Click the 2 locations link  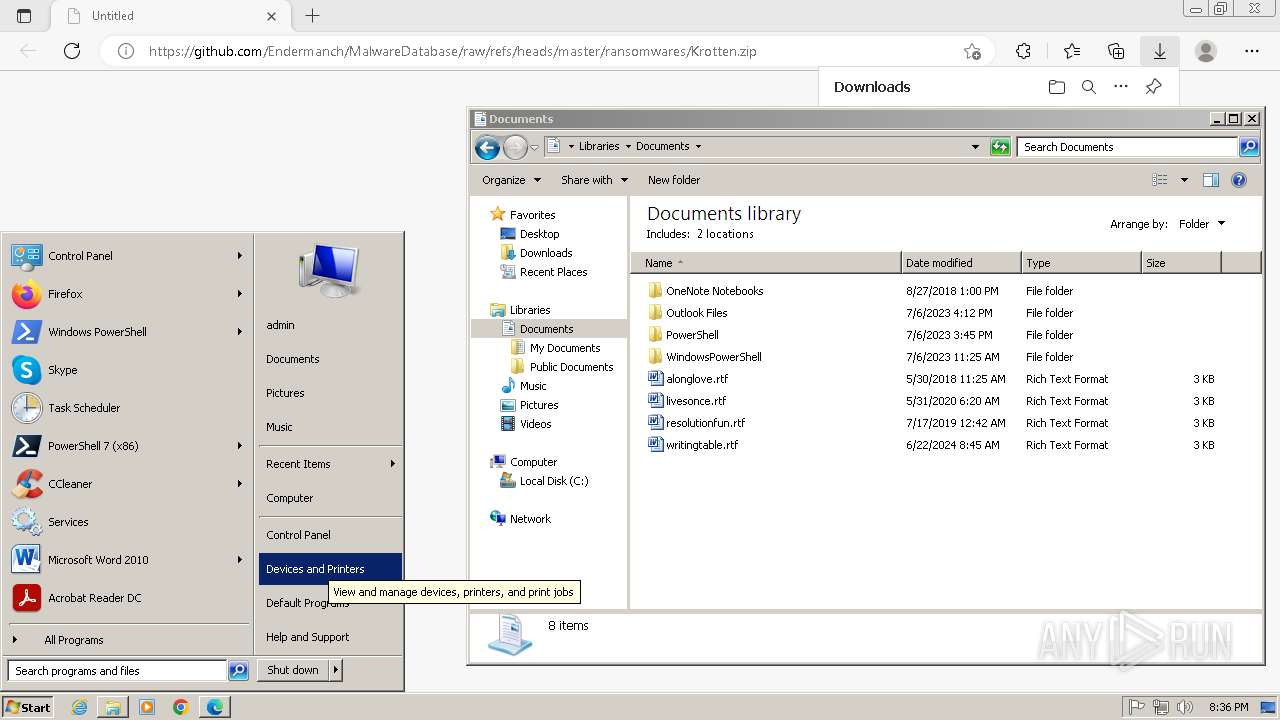point(725,234)
